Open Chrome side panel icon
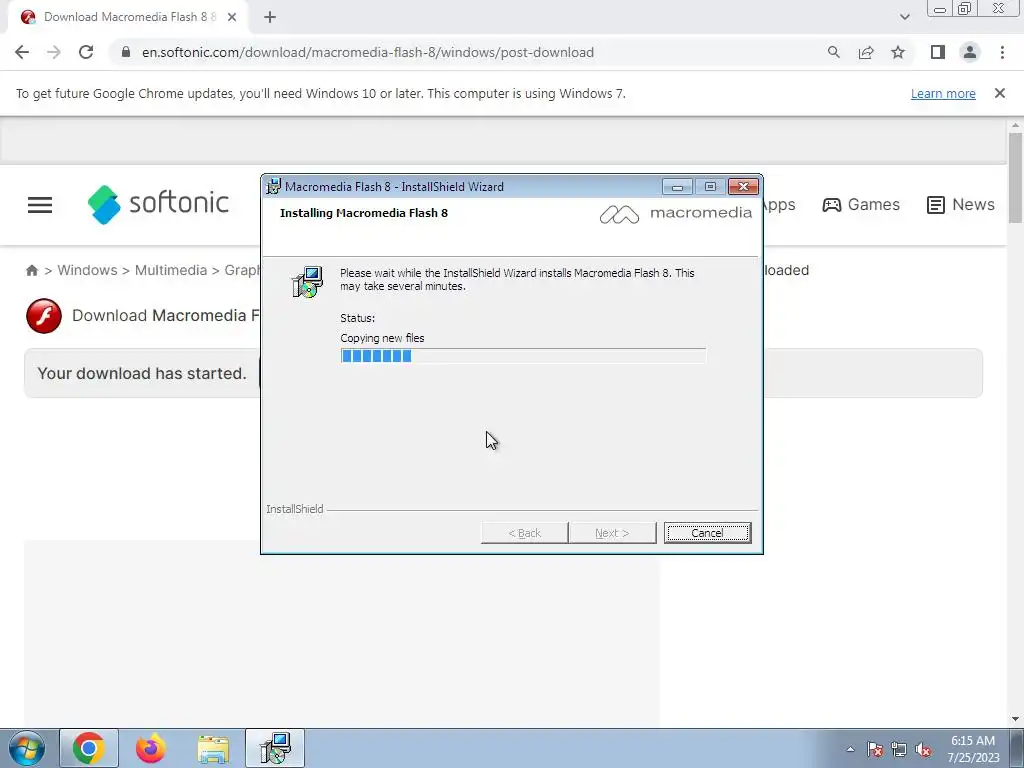This screenshot has height=768, width=1024. click(x=938, y=52)
